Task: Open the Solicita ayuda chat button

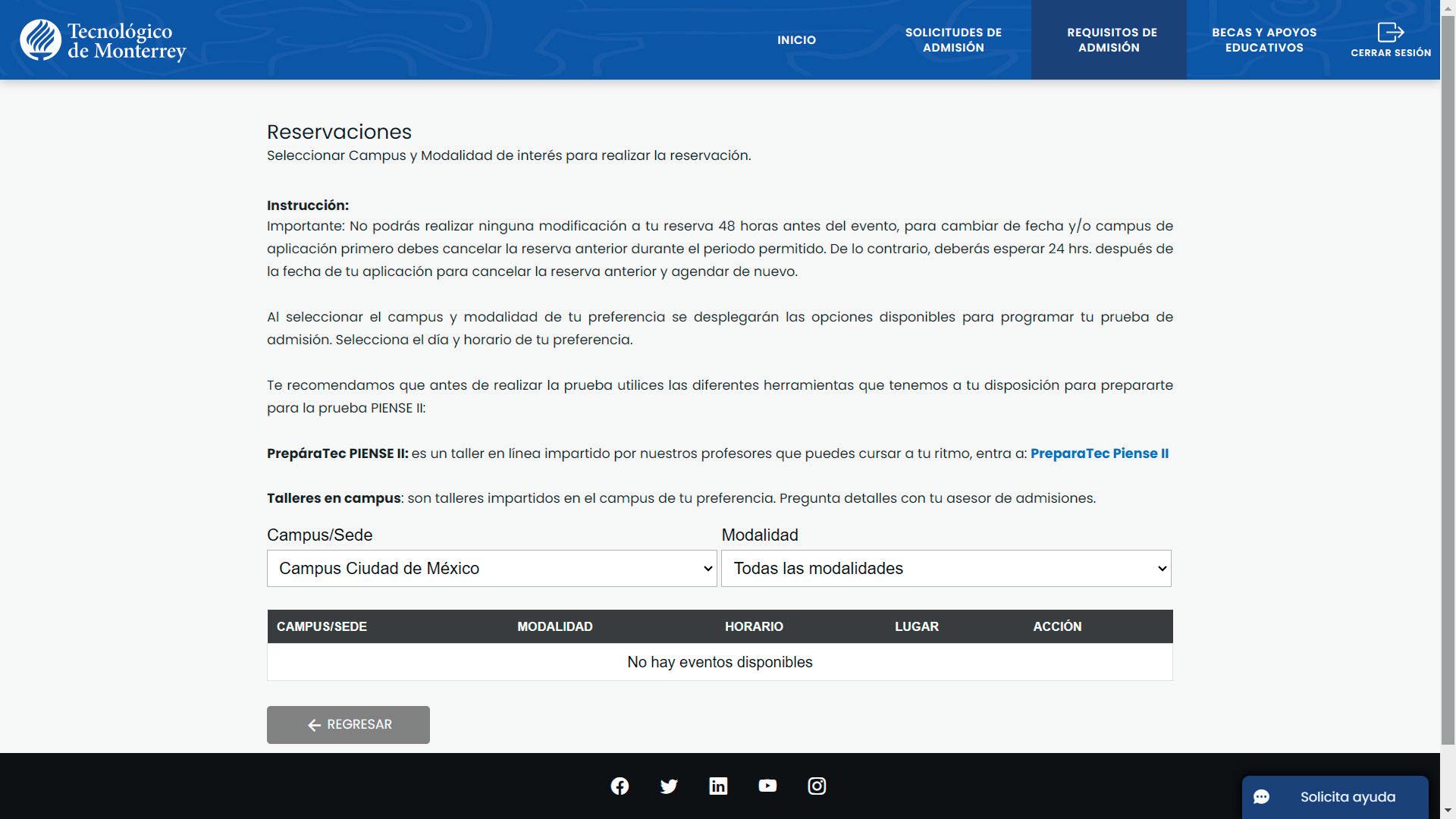Action: [1347, 797]
